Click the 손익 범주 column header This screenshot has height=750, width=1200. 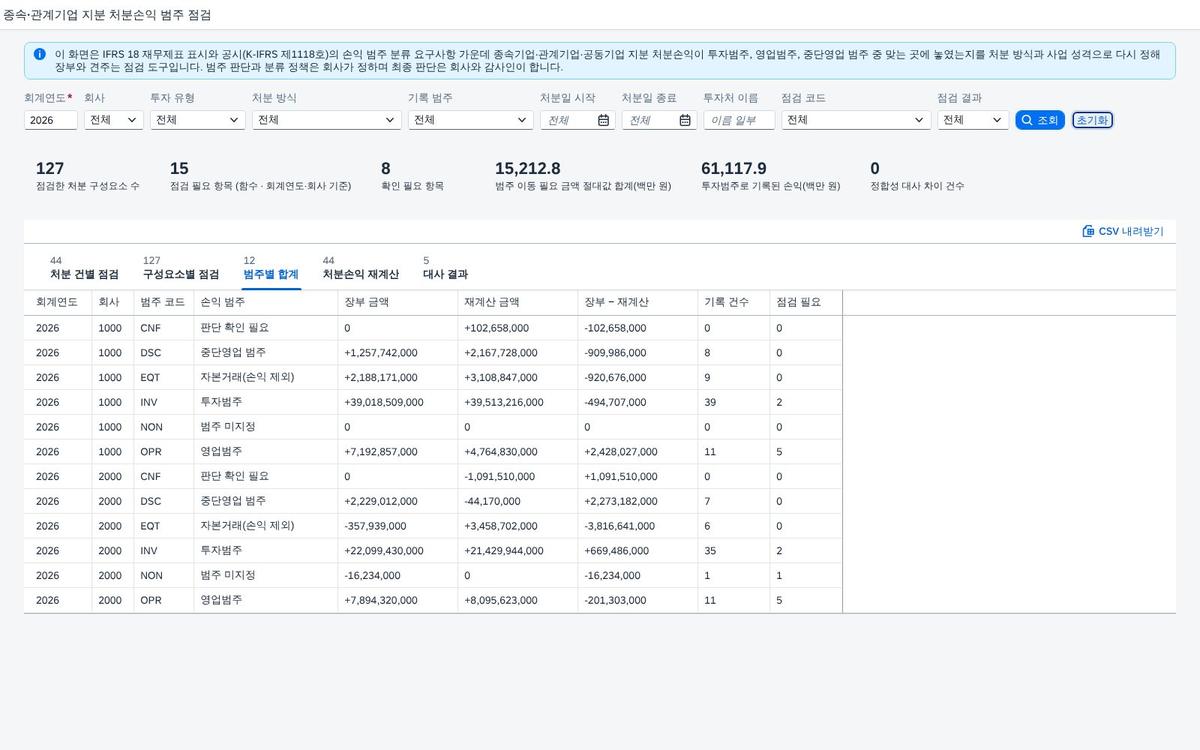266,302
